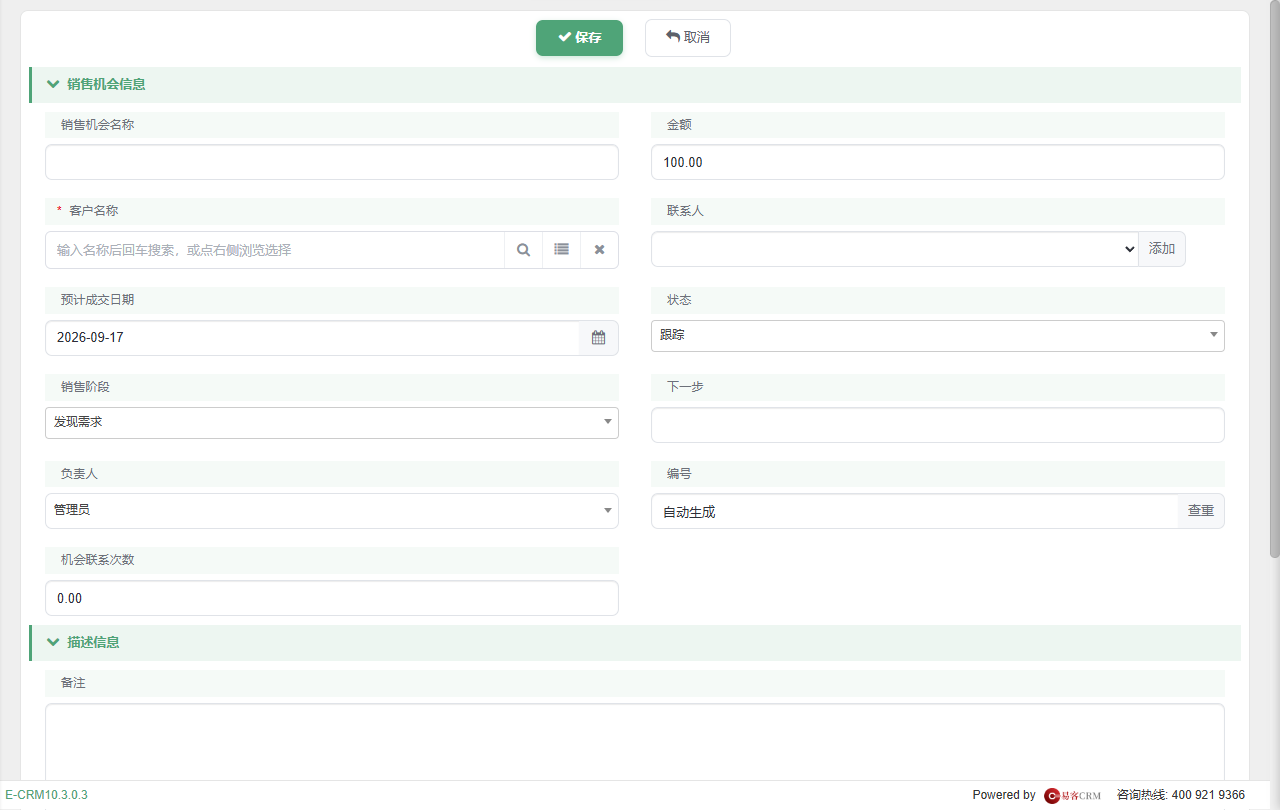Click inside the 备注 text area
The height and width of the screenshot is (810, 1280).
pyautogui.click(x=635, y=742)
